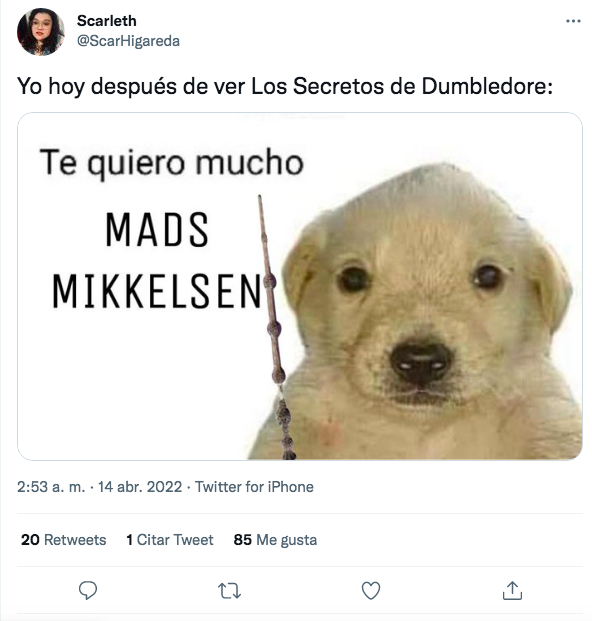Click Scarleth's profile picture
The height and width of the screenshot is (621, 592).
(x=41, y=32)
